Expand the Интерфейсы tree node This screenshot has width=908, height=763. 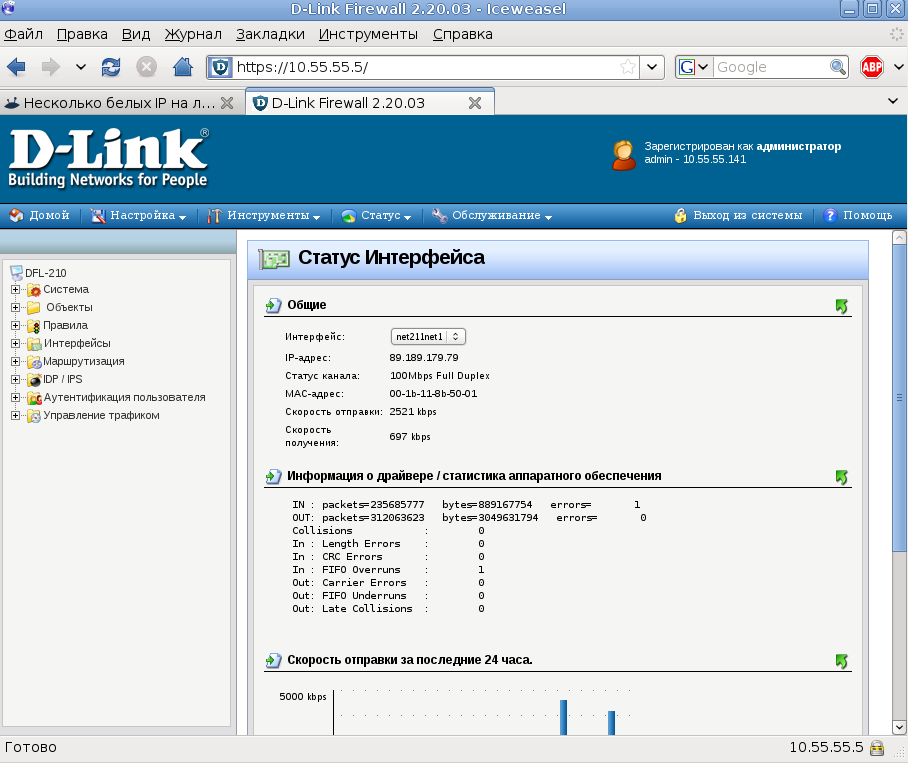point(16,343)
